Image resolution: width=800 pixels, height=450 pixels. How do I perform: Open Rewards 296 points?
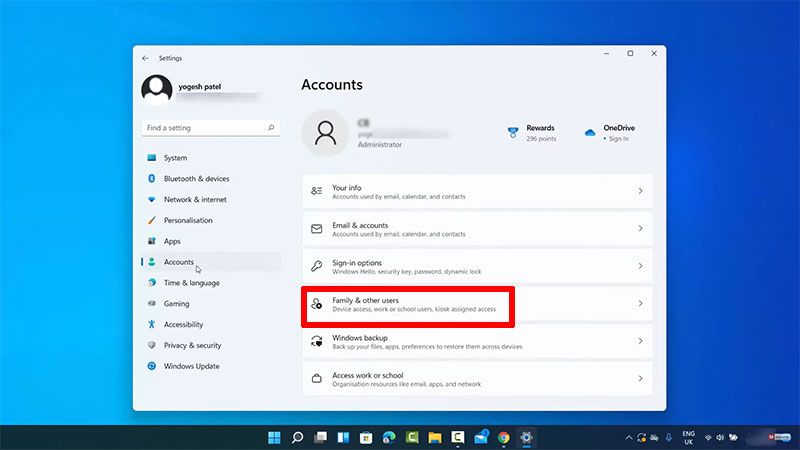point(532,133)
